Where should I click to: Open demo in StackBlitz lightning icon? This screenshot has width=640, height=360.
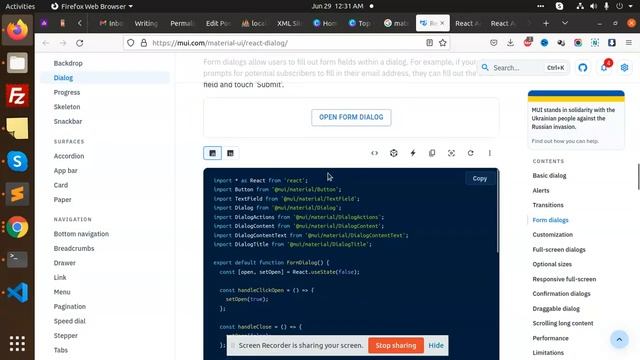pos(413,153)
